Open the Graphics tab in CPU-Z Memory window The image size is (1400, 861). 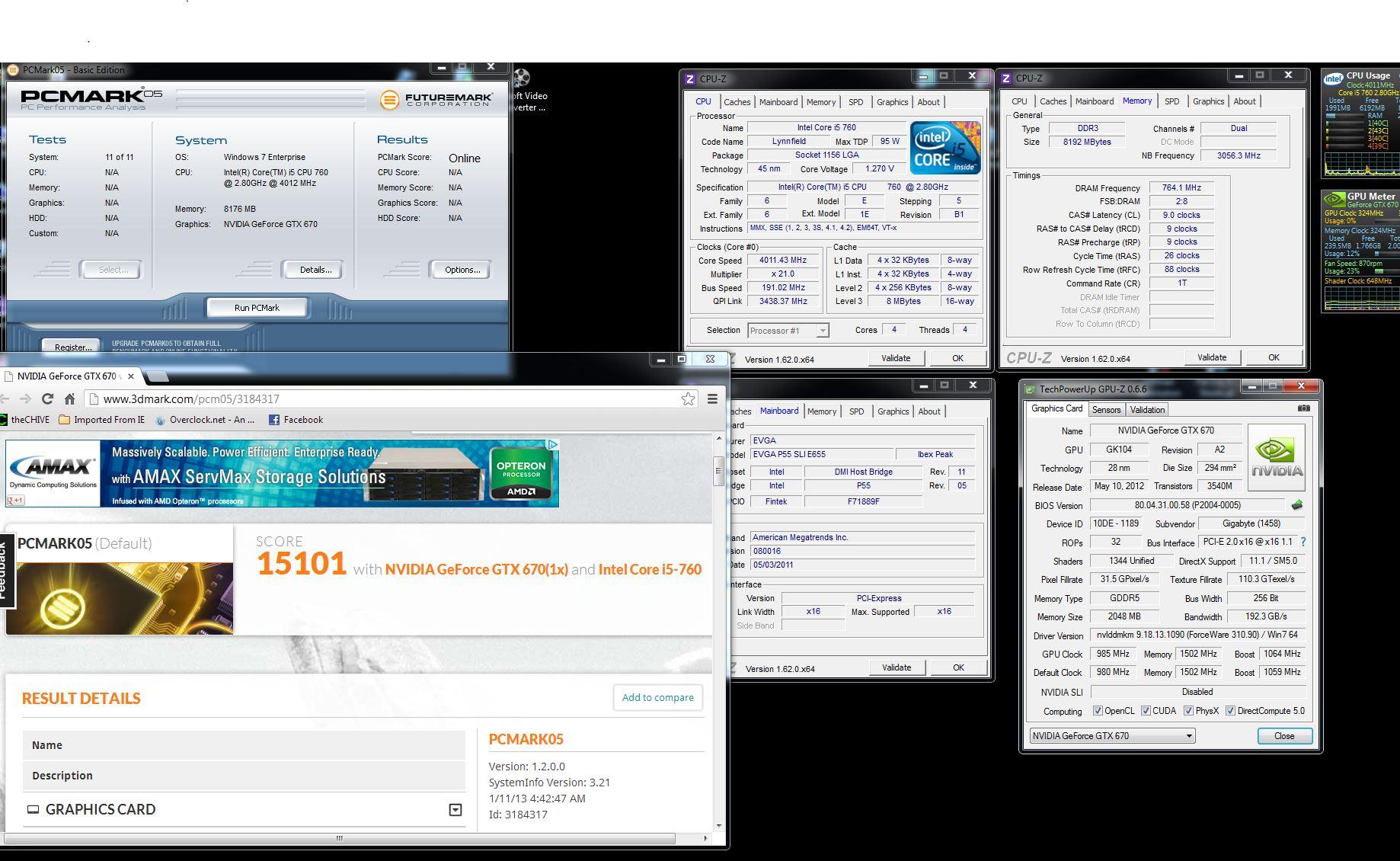1208,101
